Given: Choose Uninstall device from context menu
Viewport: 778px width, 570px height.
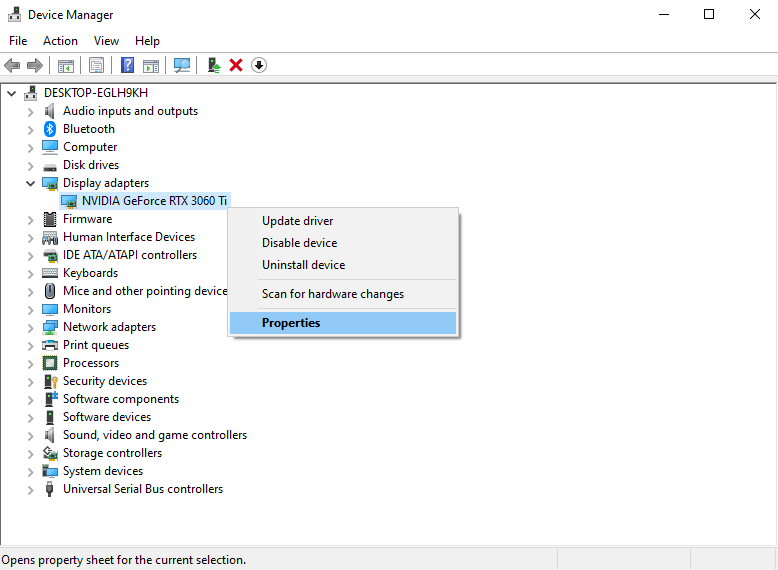Looking at the screenshot, I should tap(343, 265).
